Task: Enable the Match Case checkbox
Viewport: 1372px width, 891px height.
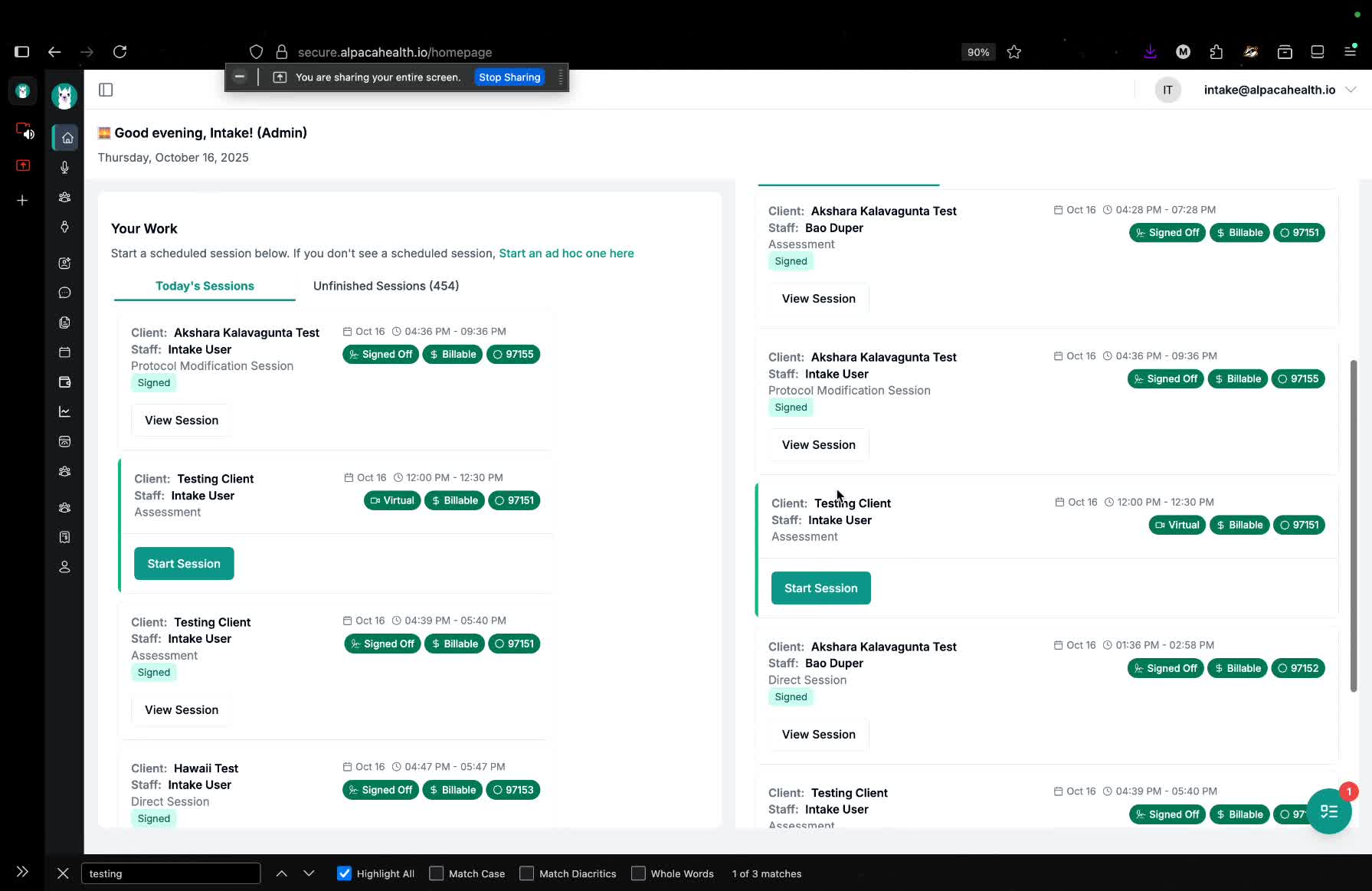Action: [x=437, y=873]
